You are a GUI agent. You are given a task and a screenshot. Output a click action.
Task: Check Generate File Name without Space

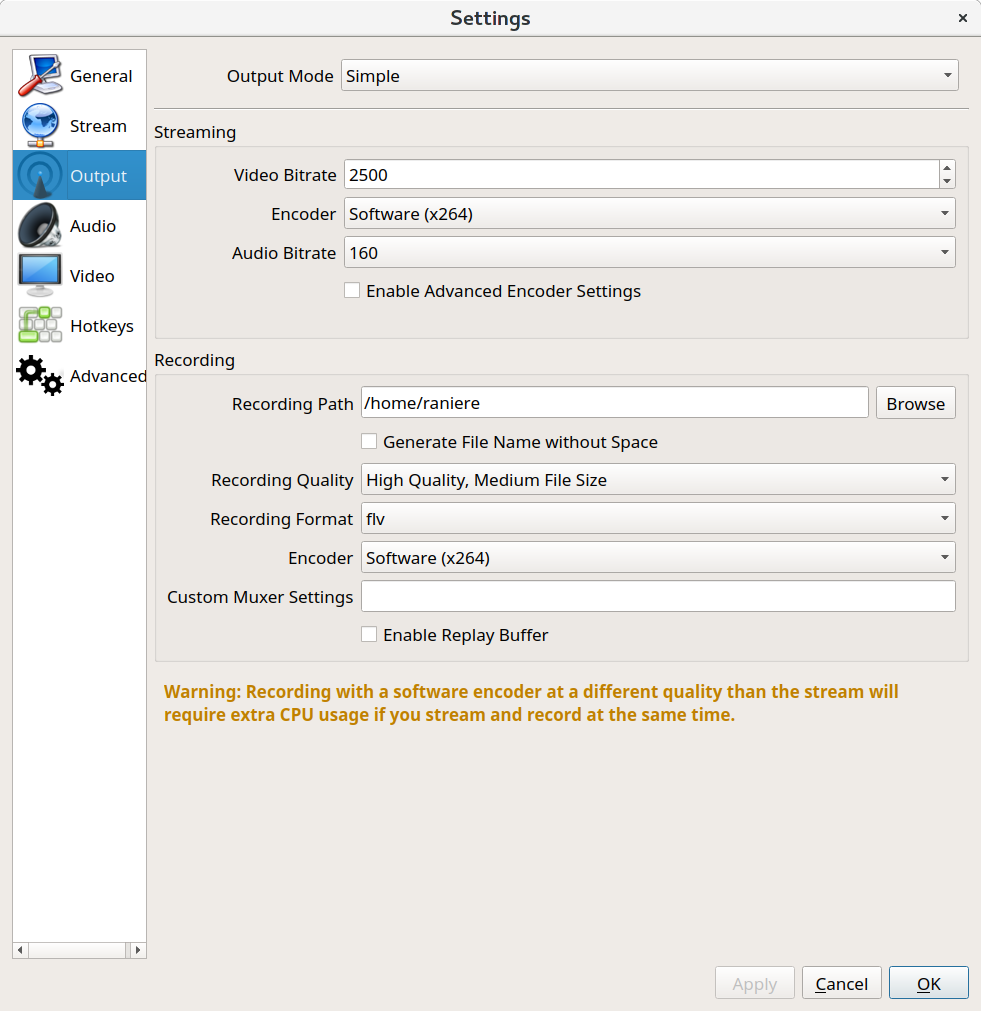tap(369, 442)
